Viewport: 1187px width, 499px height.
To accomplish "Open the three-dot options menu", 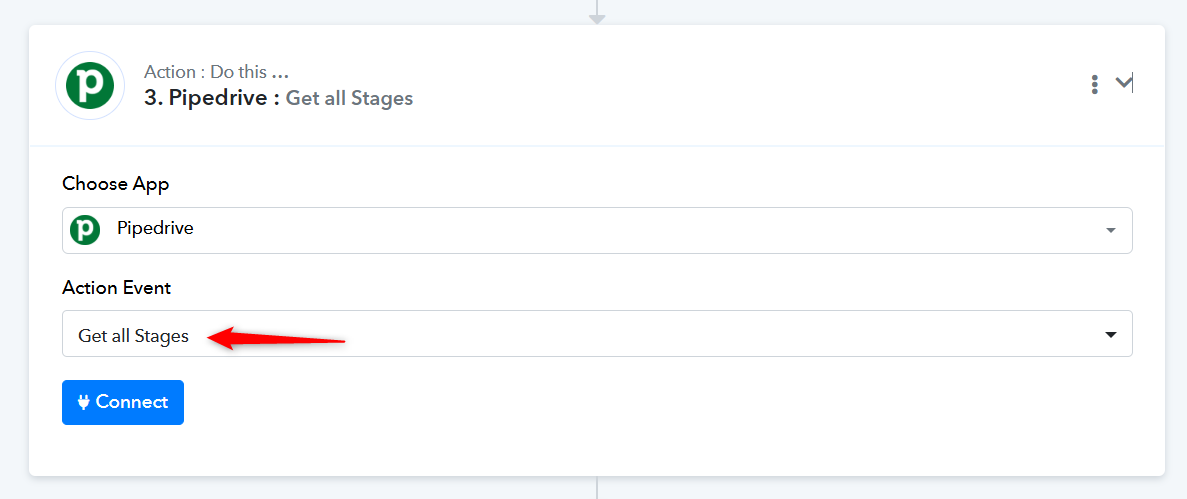I will [1095, 84].
